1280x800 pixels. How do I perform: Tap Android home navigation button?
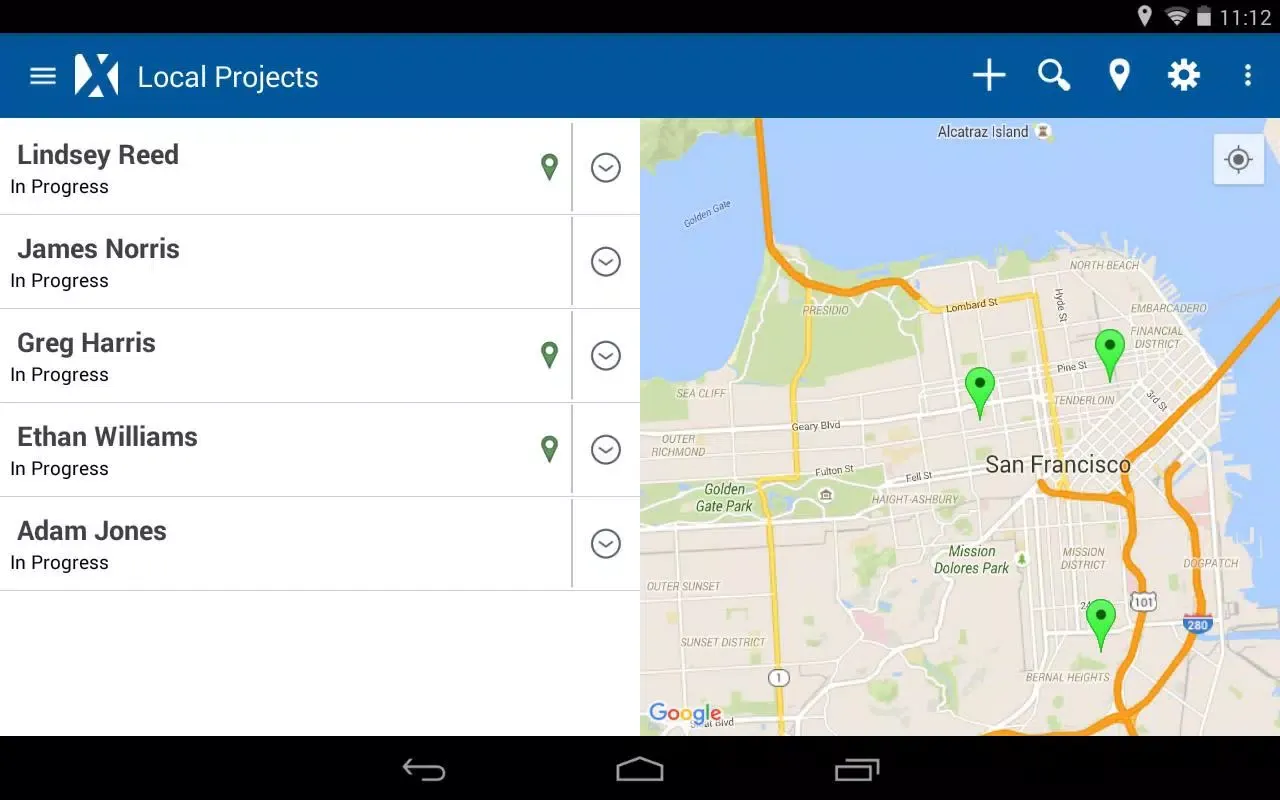pos(640,769)
